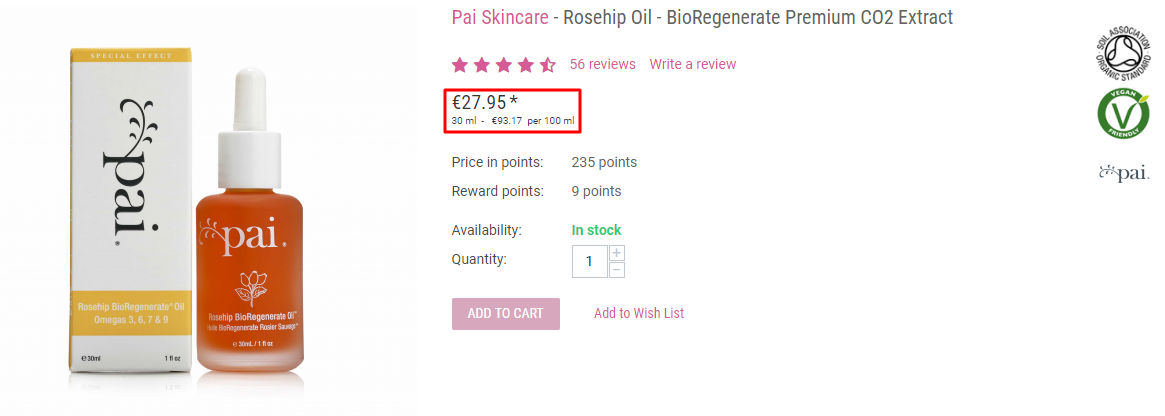The image size is (1165, 416).
Task: Open the 56 reviews link
Action: point(603,64)
